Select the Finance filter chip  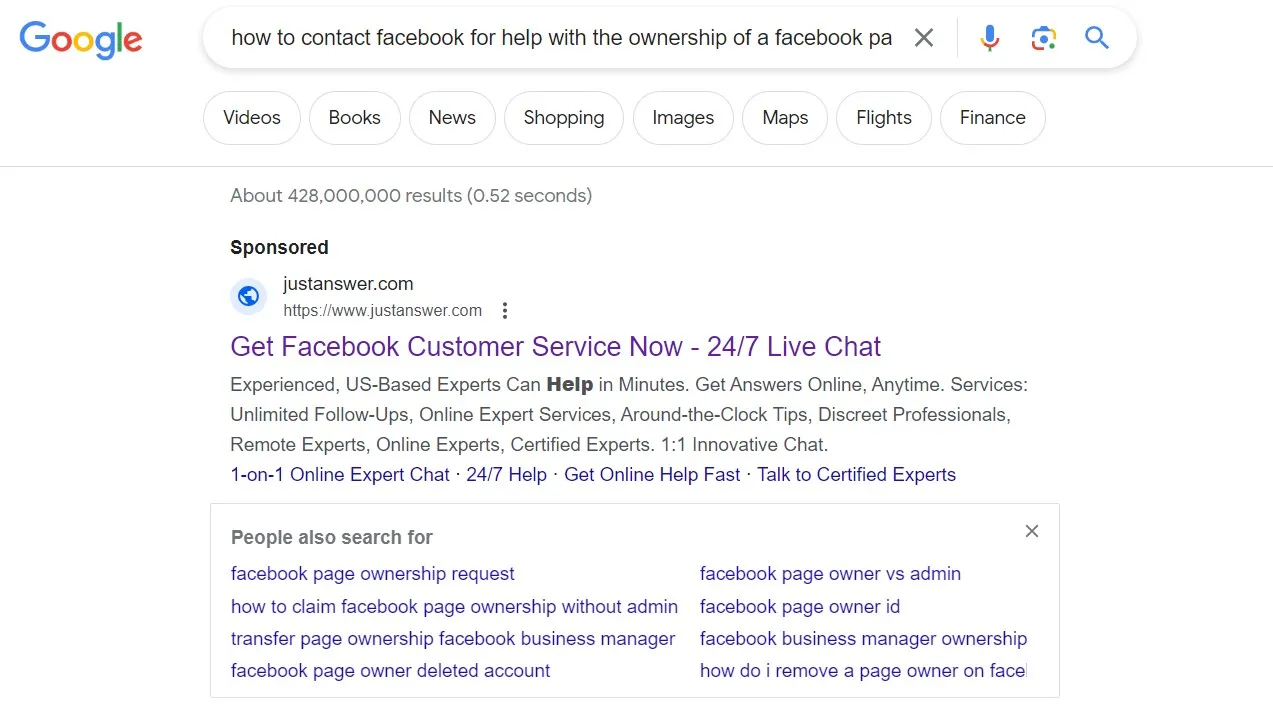coord(992,118)
